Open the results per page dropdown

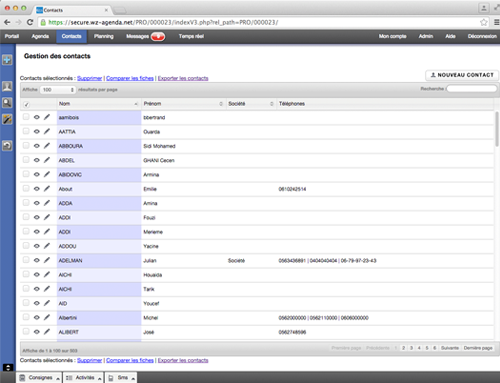click(x=58, y=90)
